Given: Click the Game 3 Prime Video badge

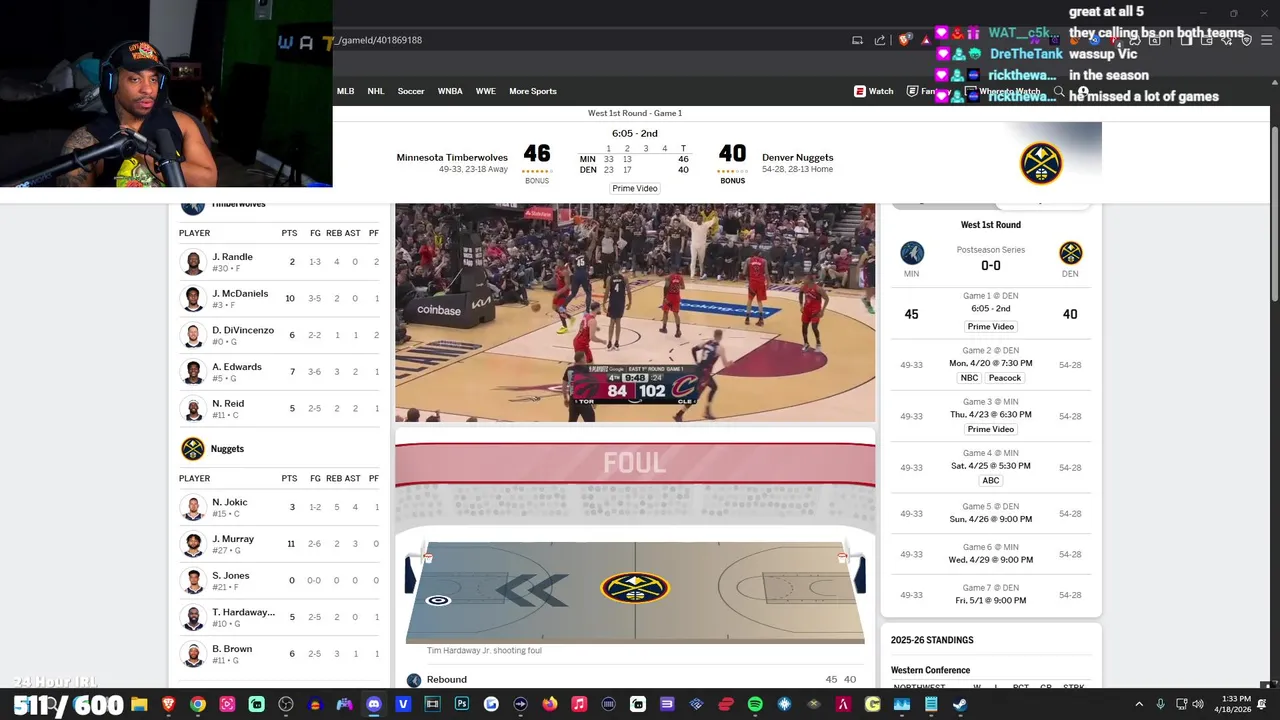Looking at the screenshot, I should pyautogui.click(x=991, y=429).
